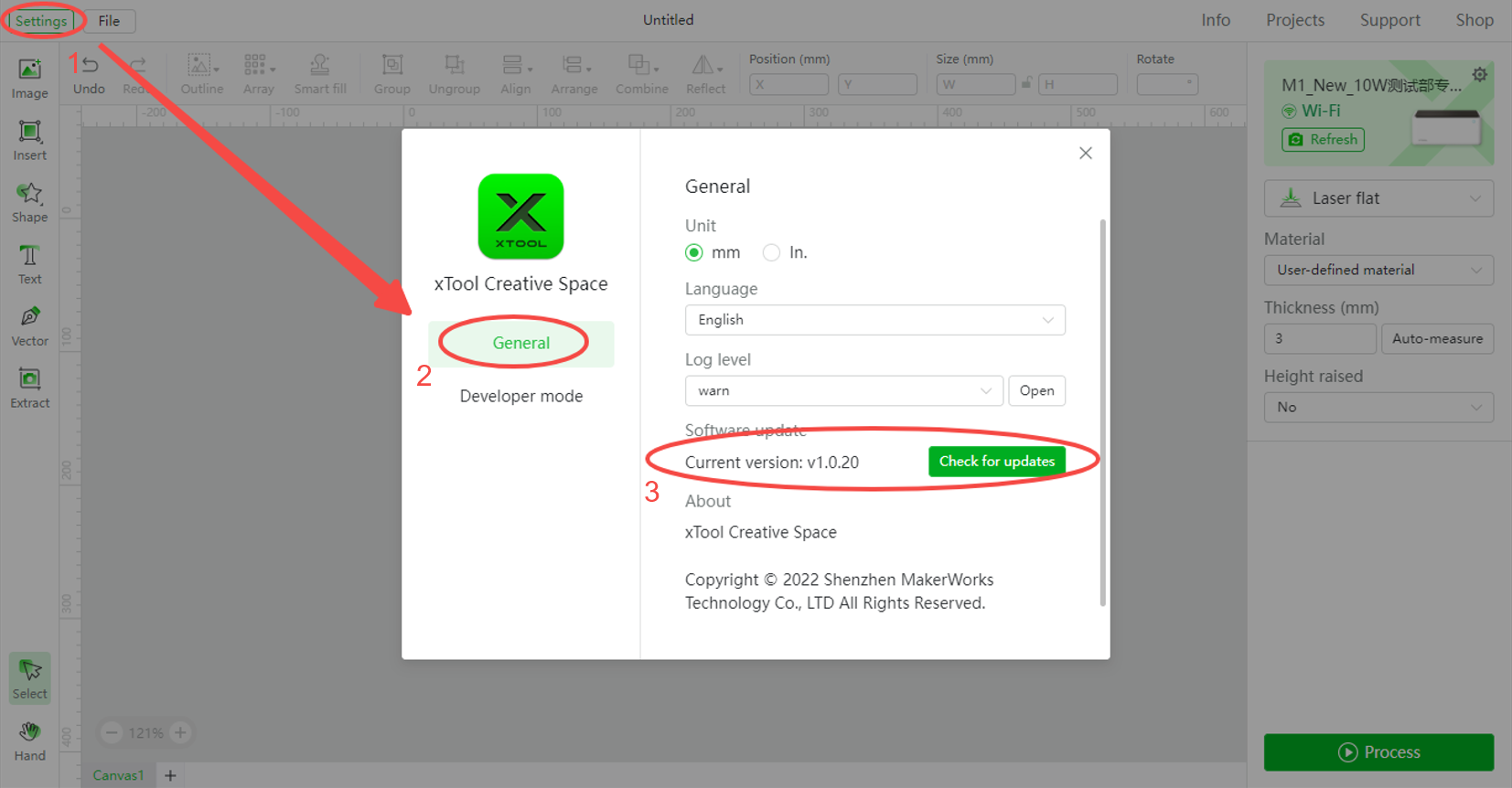1512x788 pixels.
Task: Switch to the Select cursor tool
Action: coord(29,679)
